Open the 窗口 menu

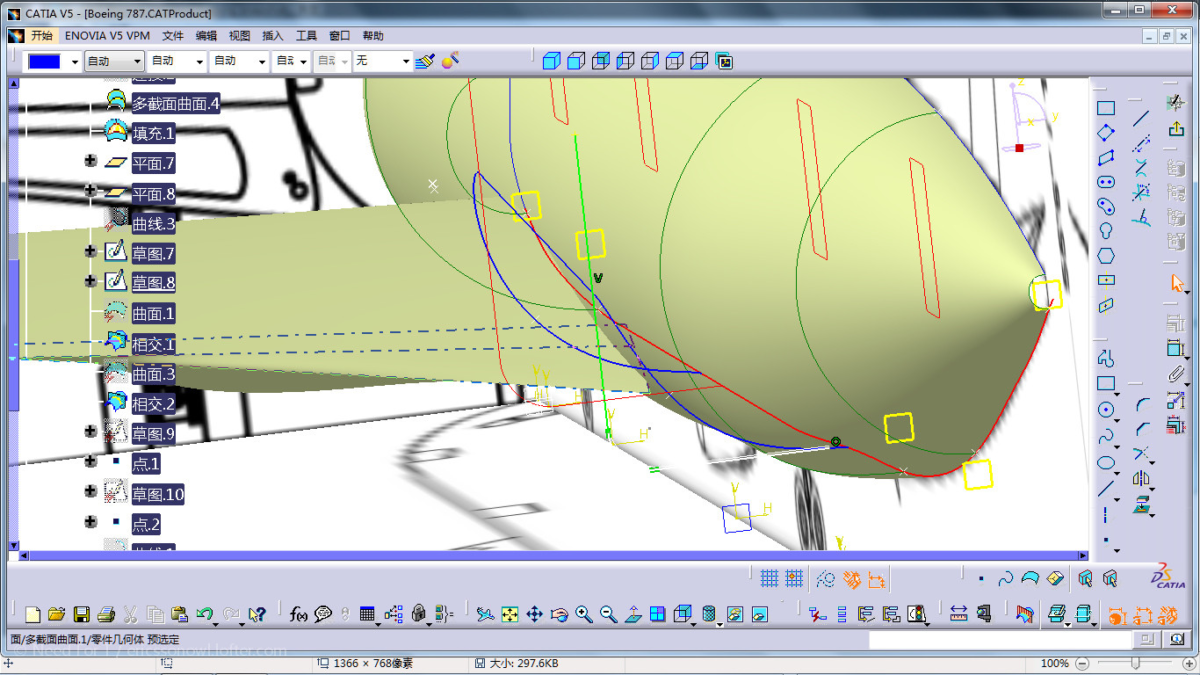pos(340,35)
